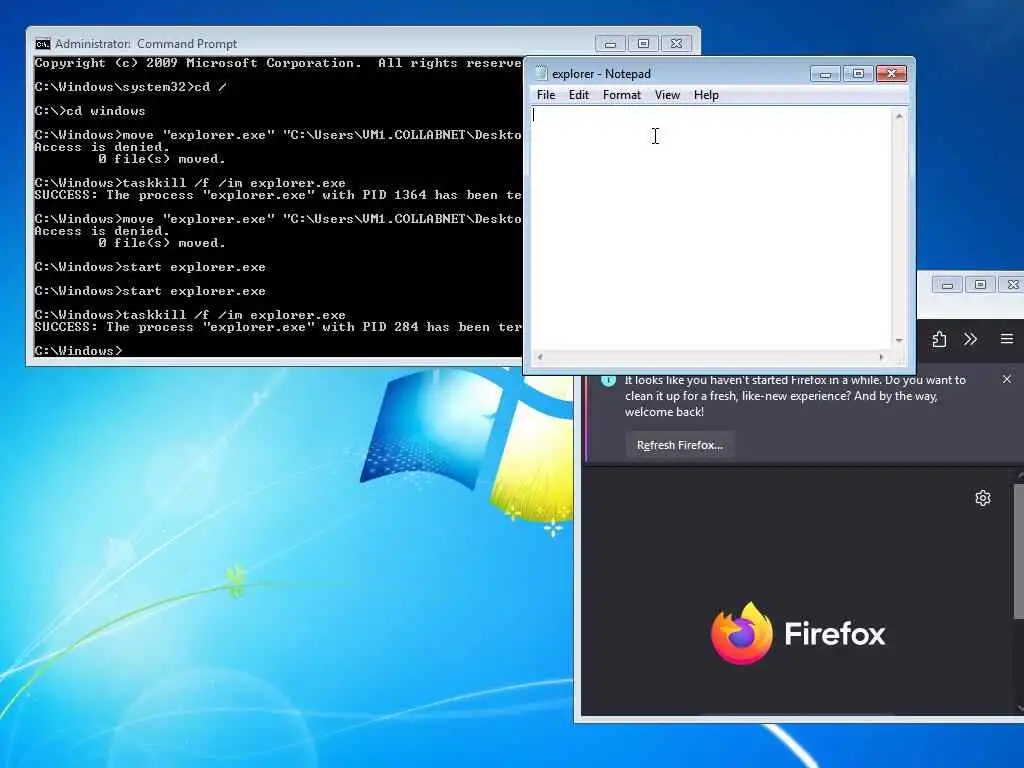Screen dimensions: 1024x768
Task: Open the Help menu in Notepad
Action: coord(706,95)
